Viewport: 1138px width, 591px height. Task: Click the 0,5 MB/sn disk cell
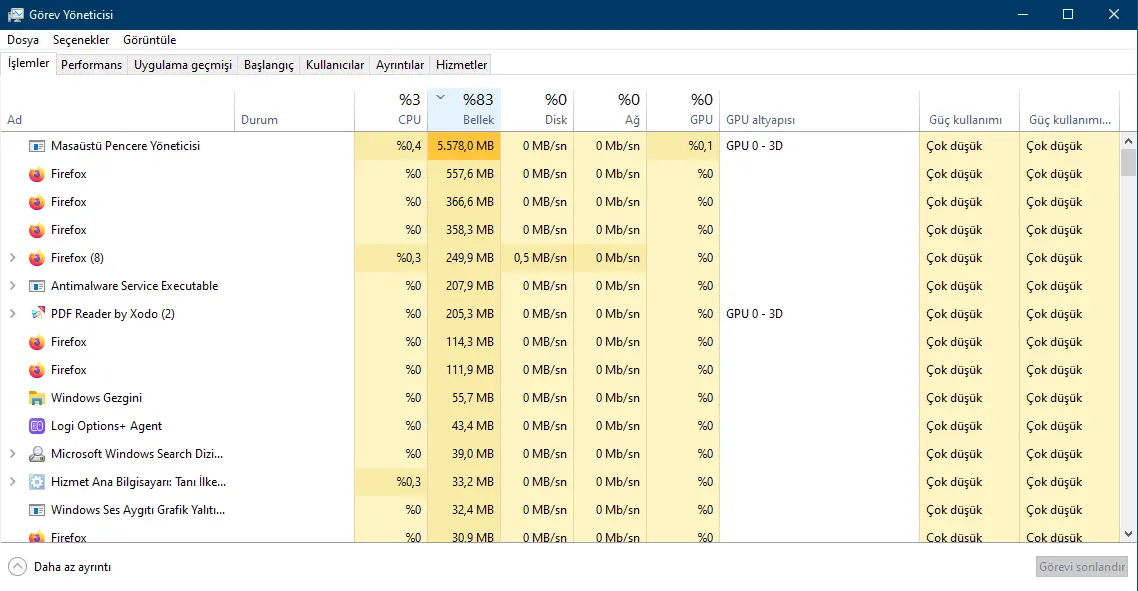pos(537,258)
